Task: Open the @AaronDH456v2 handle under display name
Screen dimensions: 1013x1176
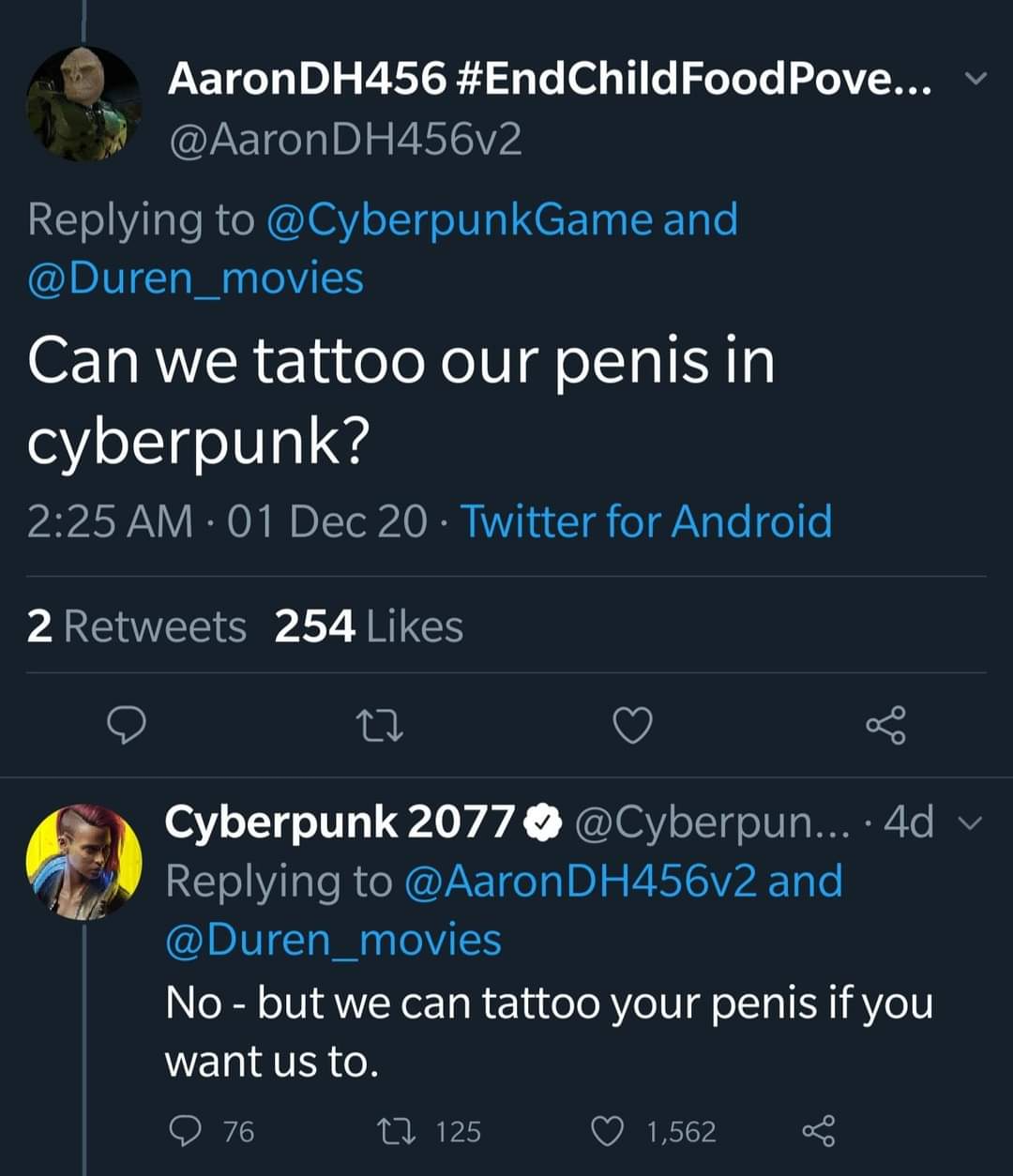Action: (x=344, y=141)
